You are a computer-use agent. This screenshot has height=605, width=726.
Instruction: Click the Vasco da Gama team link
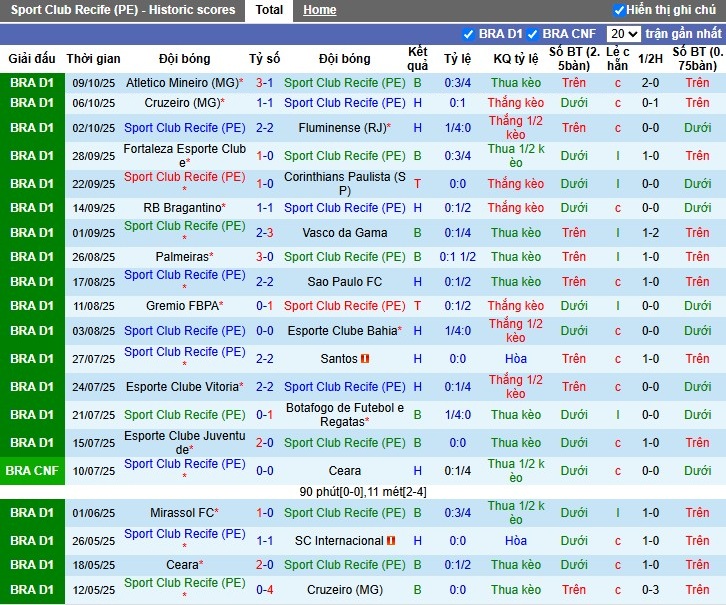pyautogui.click(x=344, y=233)
